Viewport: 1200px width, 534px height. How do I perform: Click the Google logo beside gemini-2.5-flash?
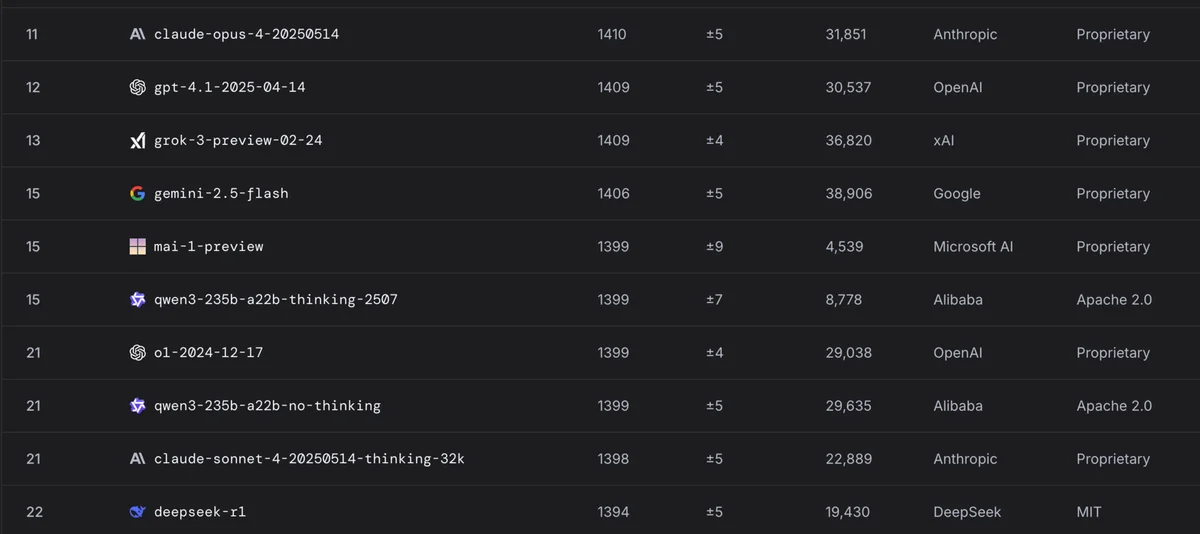coord(138,194)
